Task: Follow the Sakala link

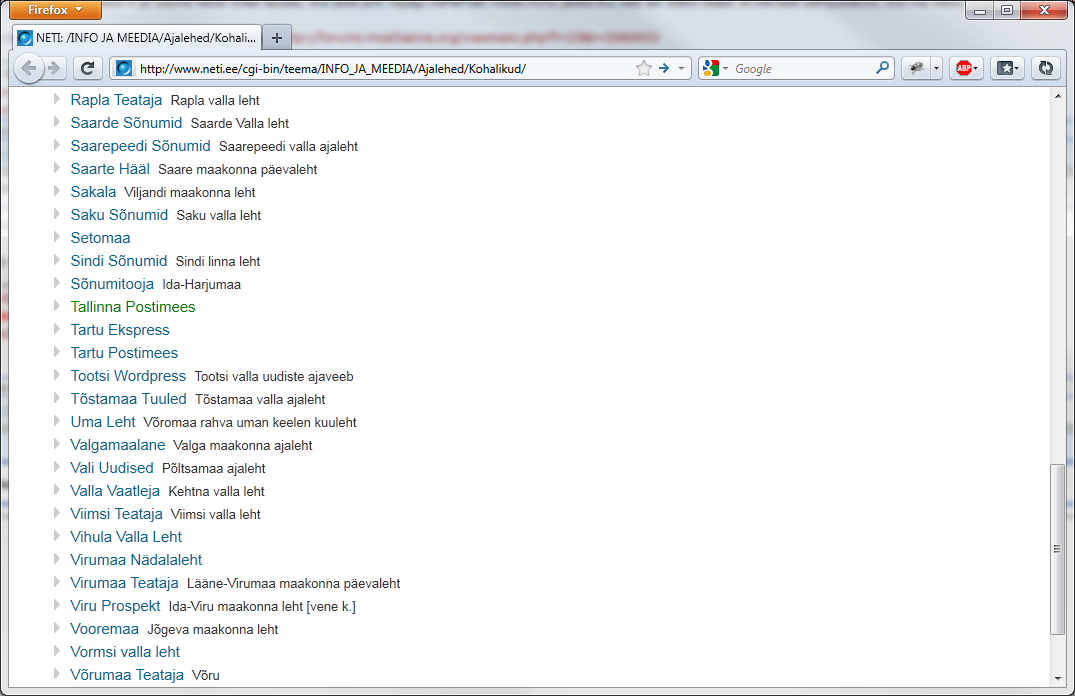Action: [x=93, y=192]
